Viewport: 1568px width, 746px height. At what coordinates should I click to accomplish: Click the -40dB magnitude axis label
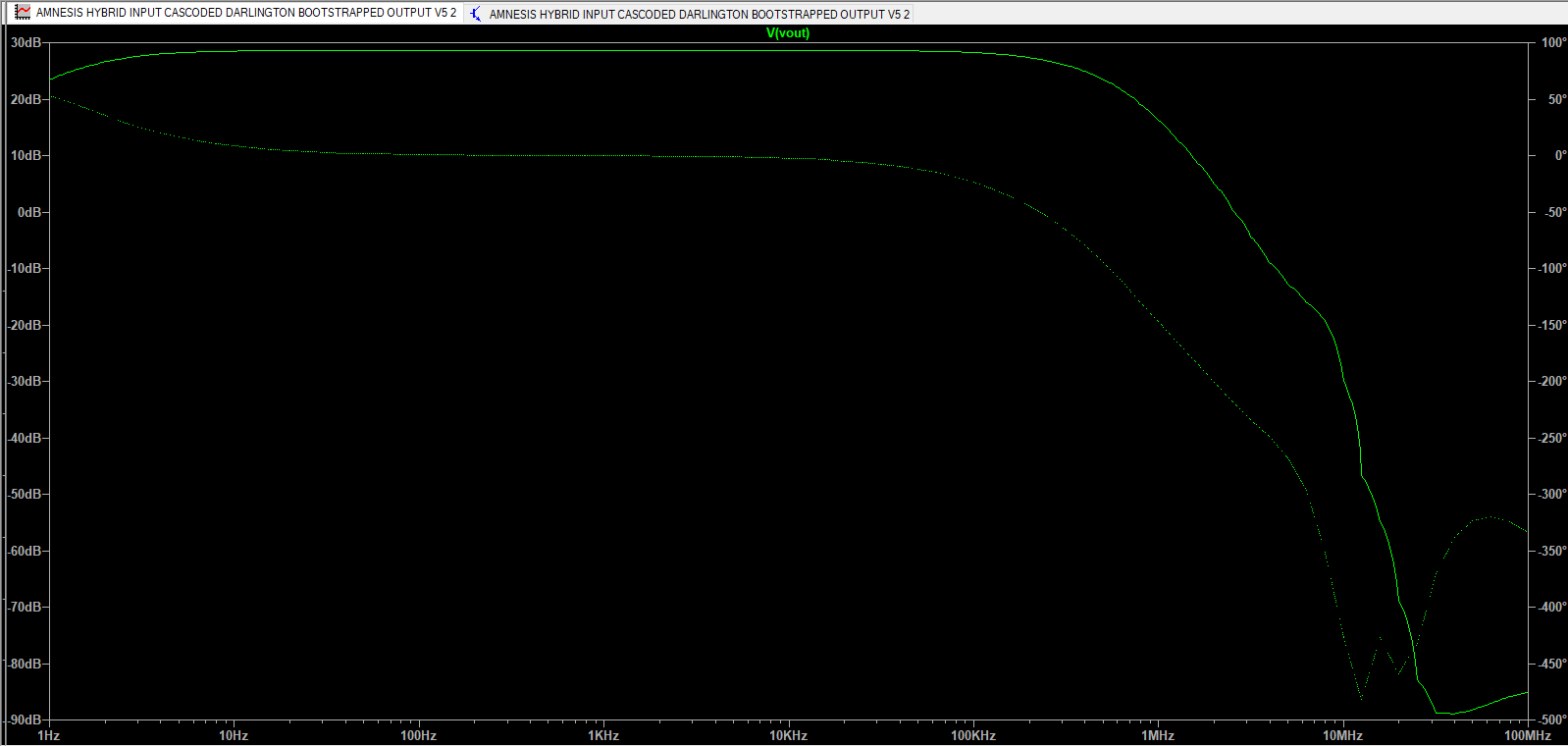coord(25,438)
